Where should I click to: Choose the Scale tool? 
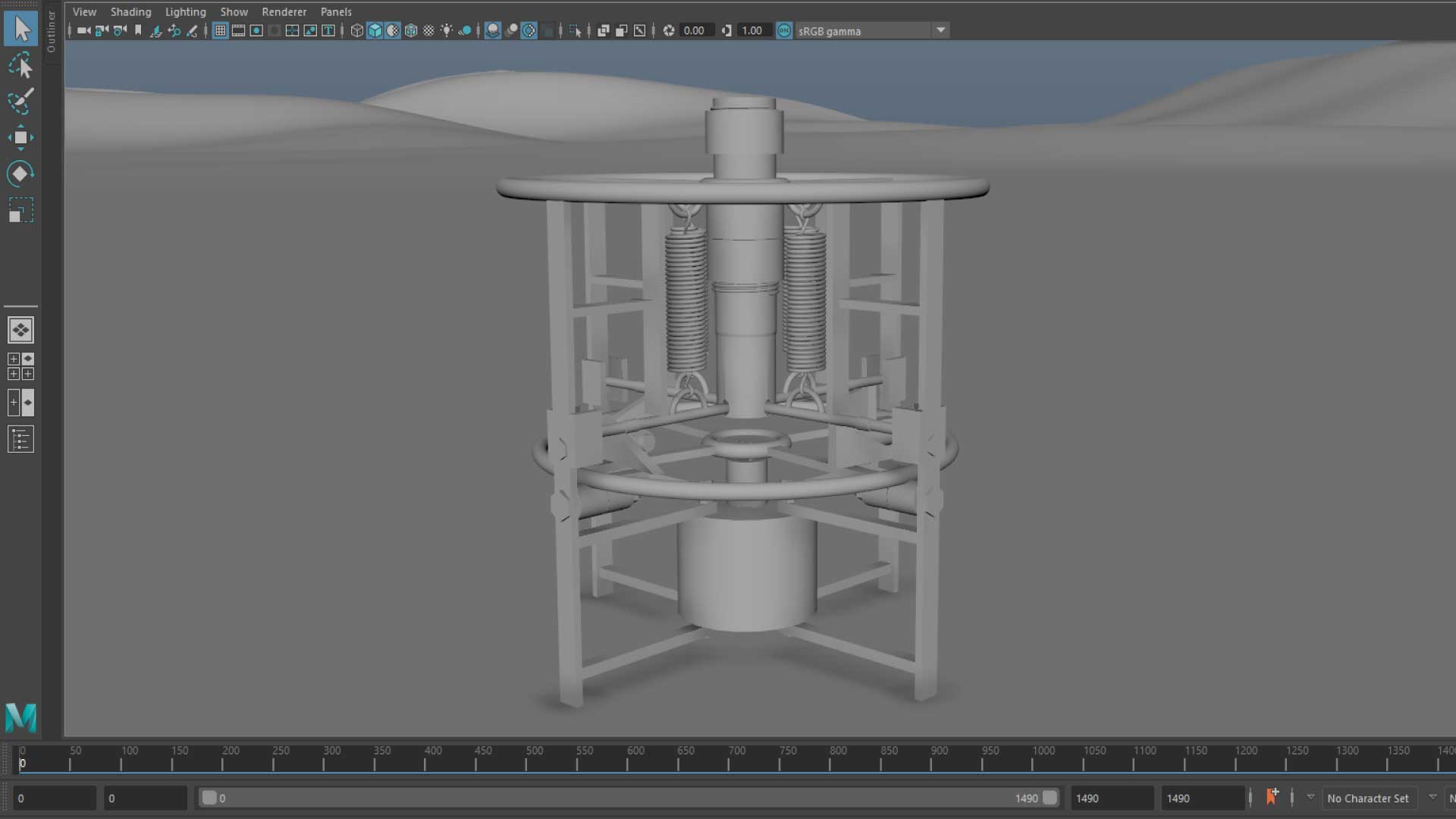(20, 210)
